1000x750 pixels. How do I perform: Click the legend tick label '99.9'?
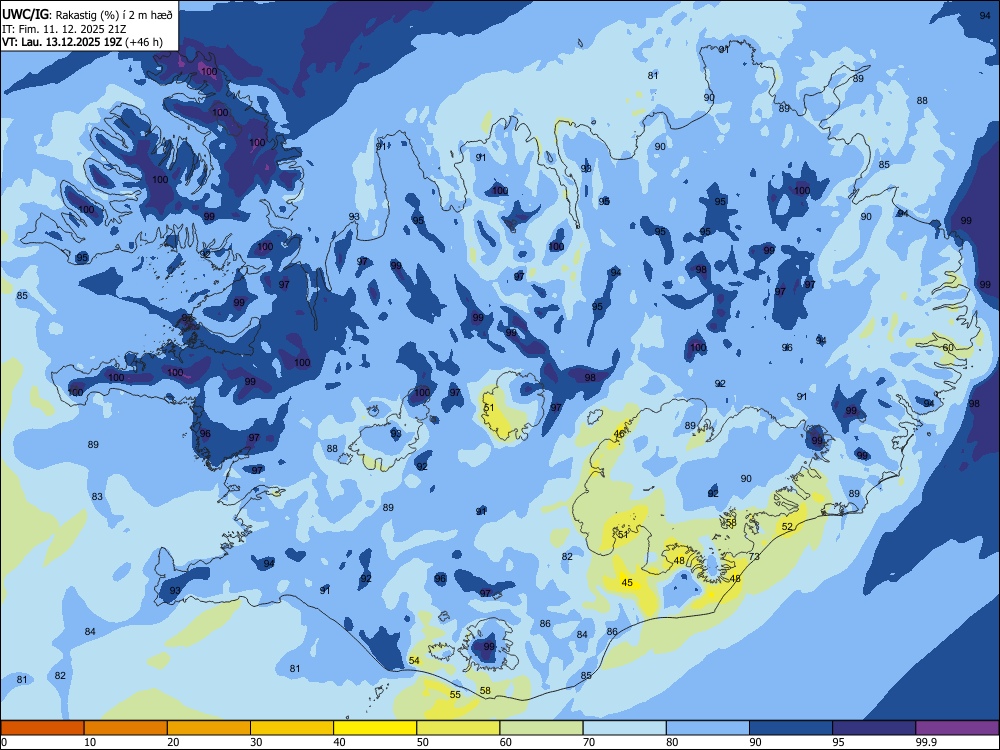pos(926,742)
